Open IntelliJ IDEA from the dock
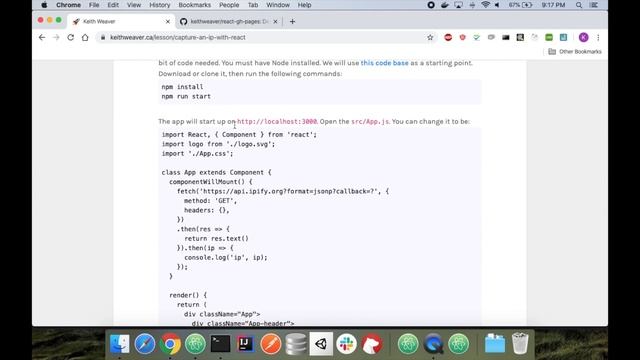The width and height of the screenshot is (640, 360). (x=245, y=344)
